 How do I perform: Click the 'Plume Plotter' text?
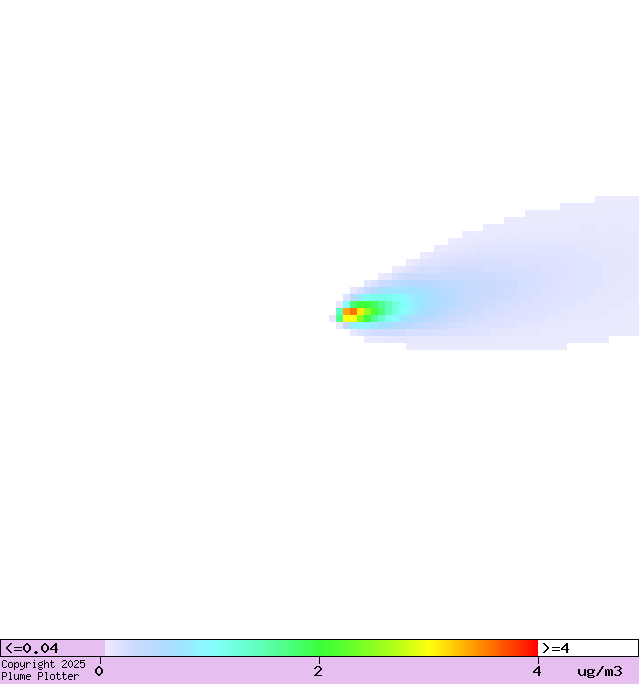click(40, 676)
